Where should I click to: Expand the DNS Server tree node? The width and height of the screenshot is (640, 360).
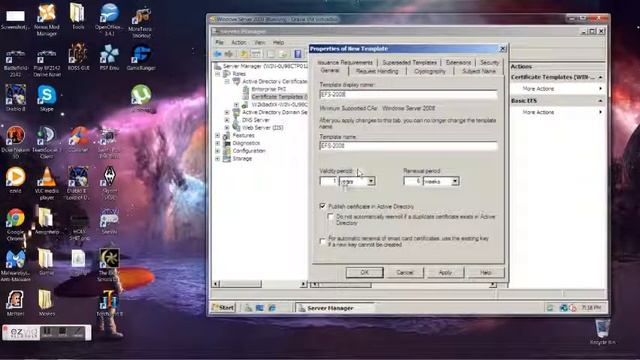click(227, 120)
